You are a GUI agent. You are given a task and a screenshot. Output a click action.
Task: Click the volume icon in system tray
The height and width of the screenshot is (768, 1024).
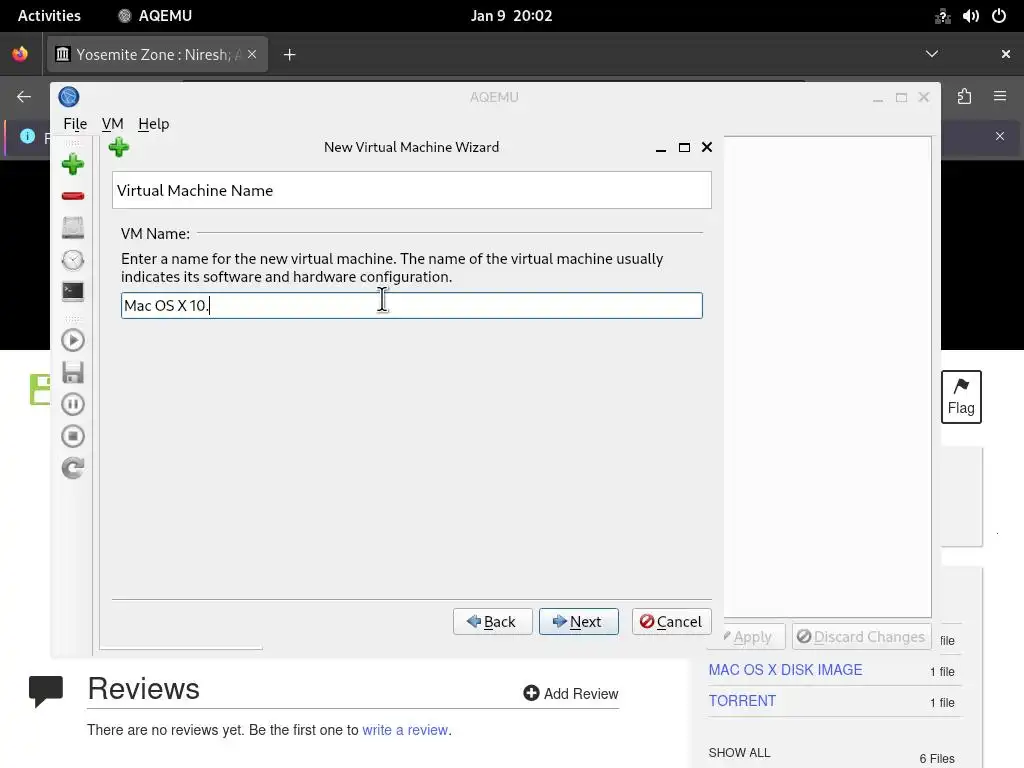pos(970,16)
